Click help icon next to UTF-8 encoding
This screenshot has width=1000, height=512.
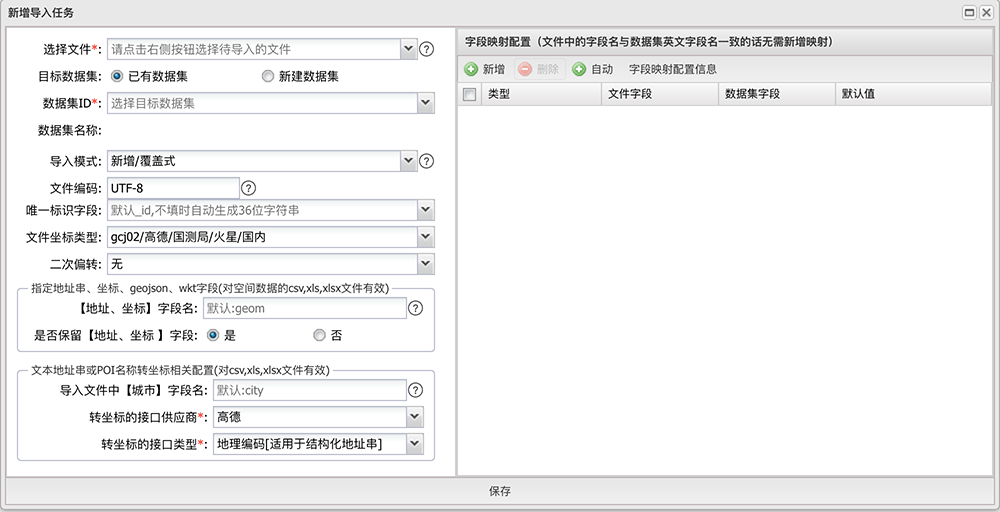pyautogui.click(x=249, y=188)
